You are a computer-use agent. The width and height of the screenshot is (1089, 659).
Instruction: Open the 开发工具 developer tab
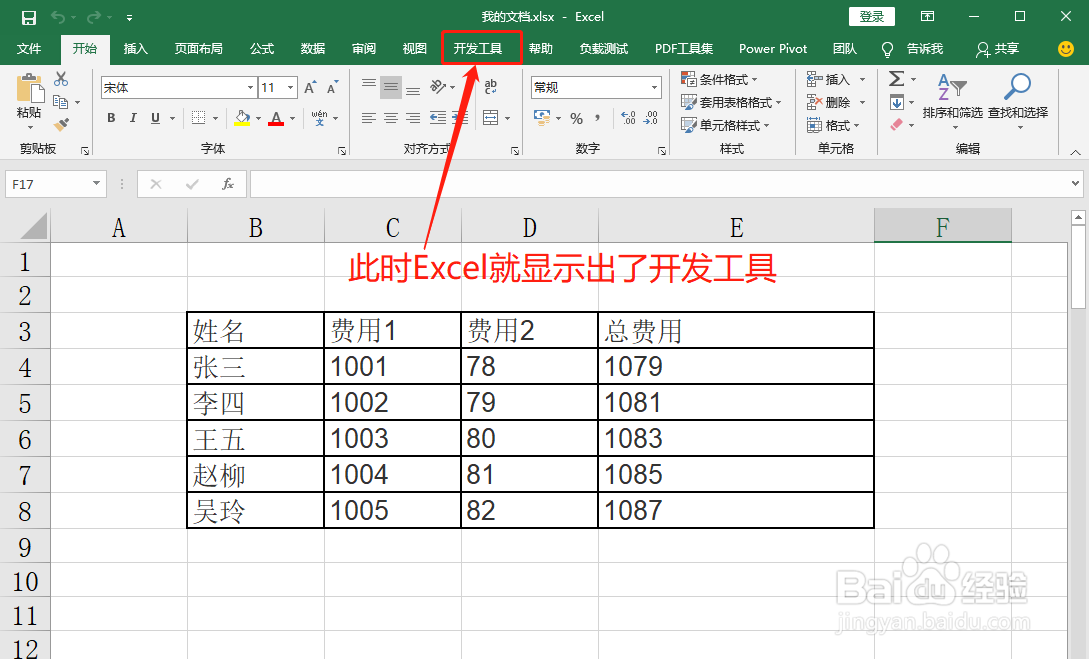point(478,49)
